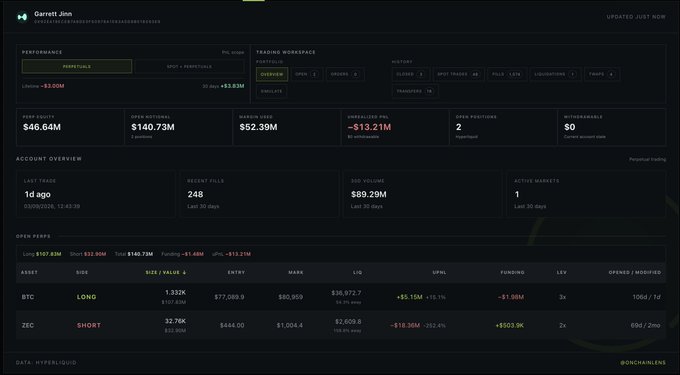
Task: Click the Data: Hyperliquid footer label
Action: click(46, 362)
